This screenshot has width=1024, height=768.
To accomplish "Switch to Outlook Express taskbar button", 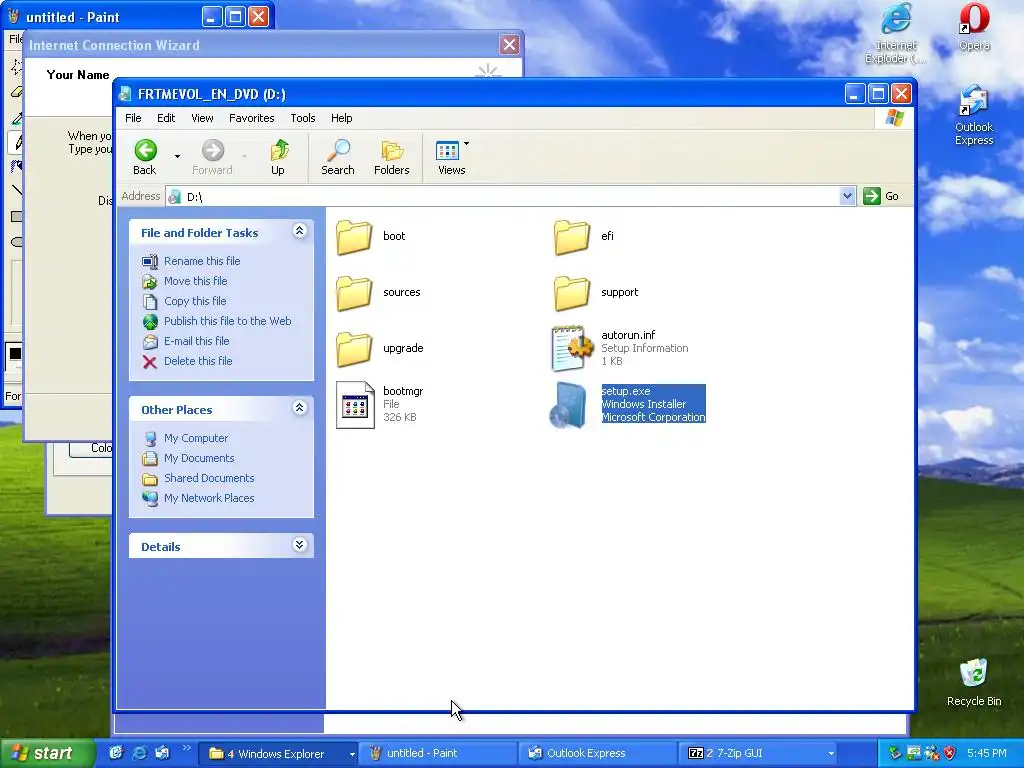I will [598, 754].
